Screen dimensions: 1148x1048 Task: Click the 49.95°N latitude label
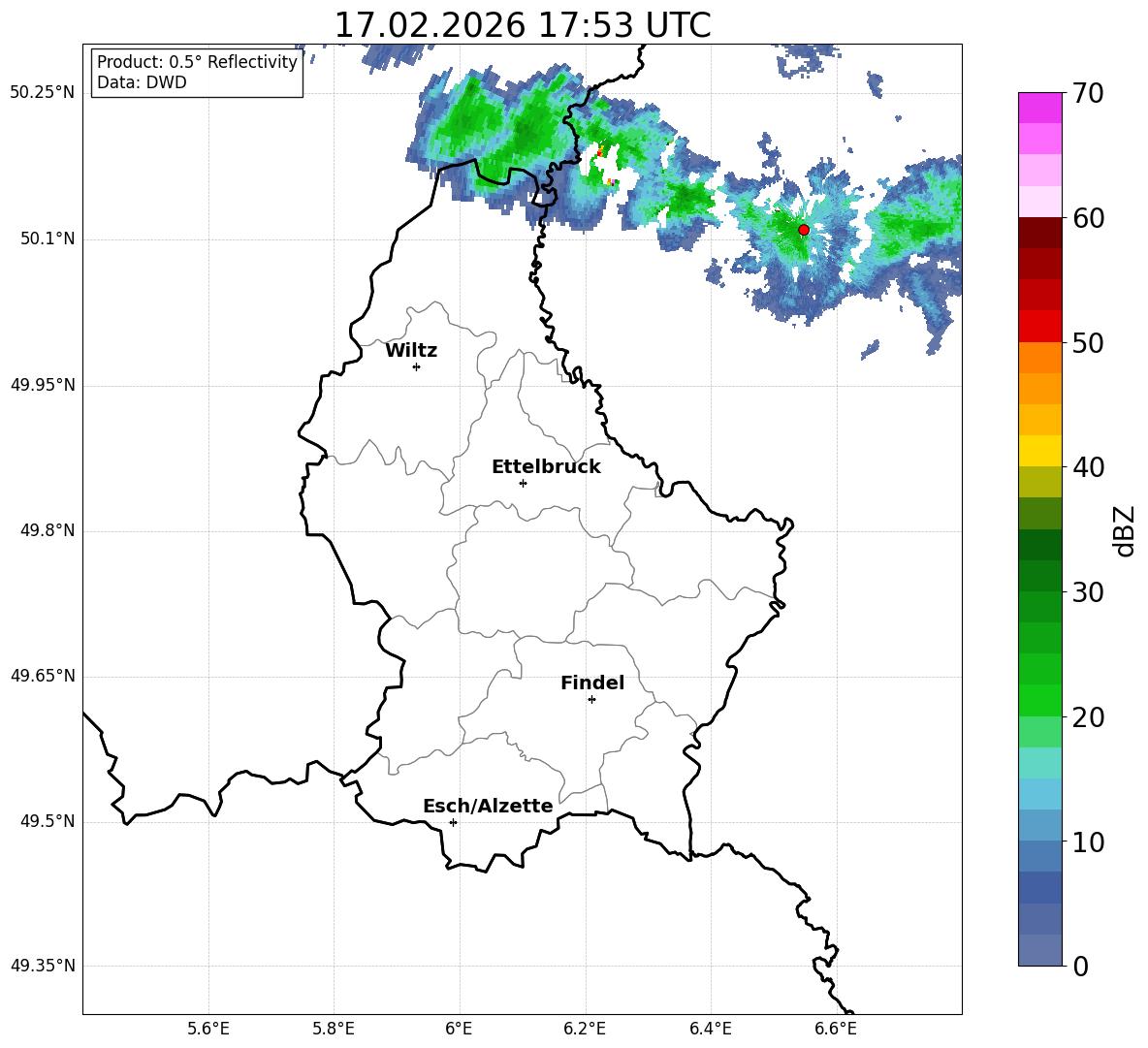coord(42,385)
